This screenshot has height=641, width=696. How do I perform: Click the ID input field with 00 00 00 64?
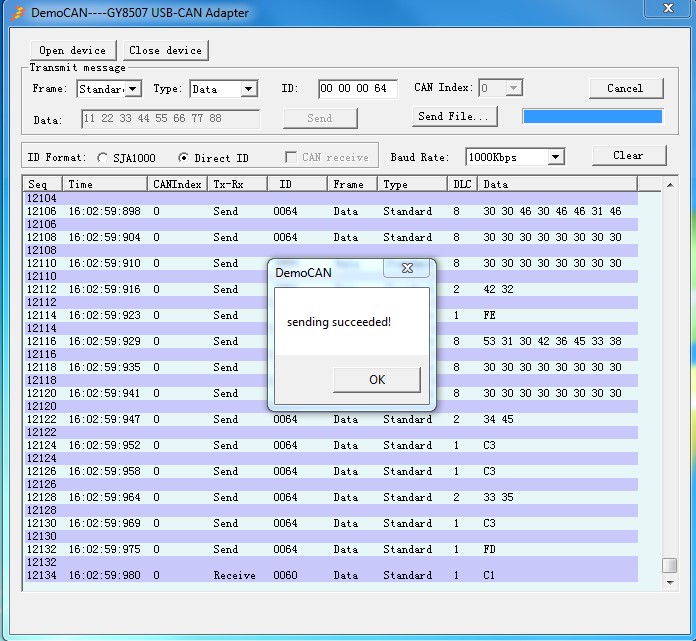point(357,88)
